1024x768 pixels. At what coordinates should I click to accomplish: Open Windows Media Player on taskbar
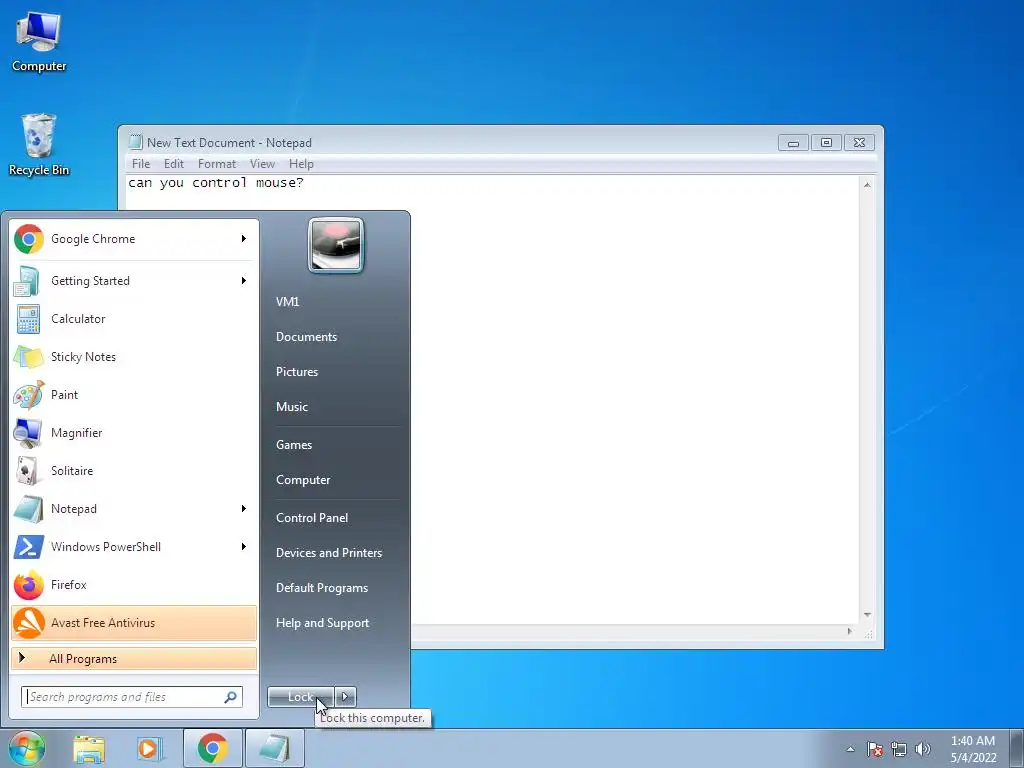[x=149, y=748]
